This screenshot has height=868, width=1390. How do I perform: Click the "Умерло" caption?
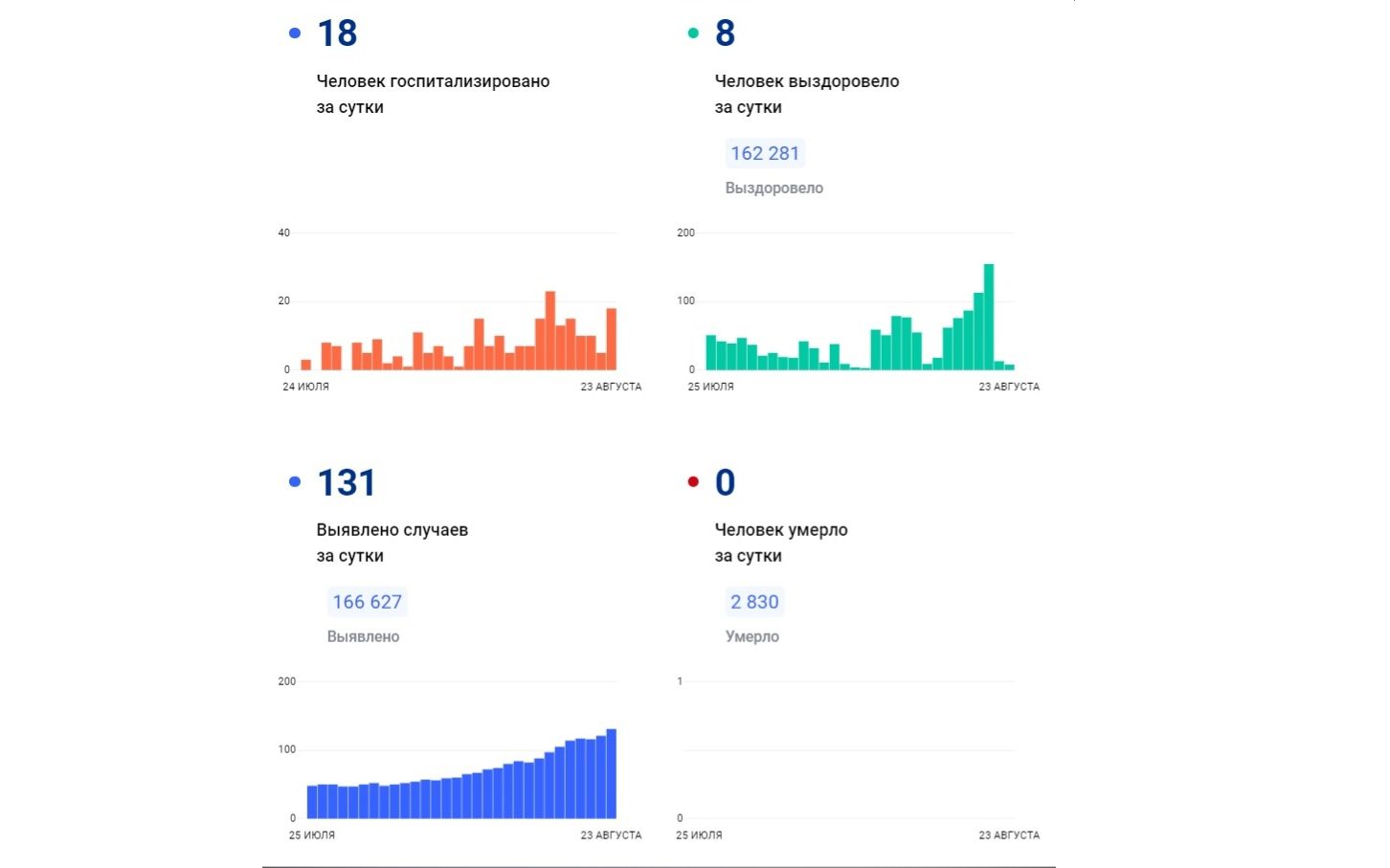pyautogui.click(x=752, y=636)
